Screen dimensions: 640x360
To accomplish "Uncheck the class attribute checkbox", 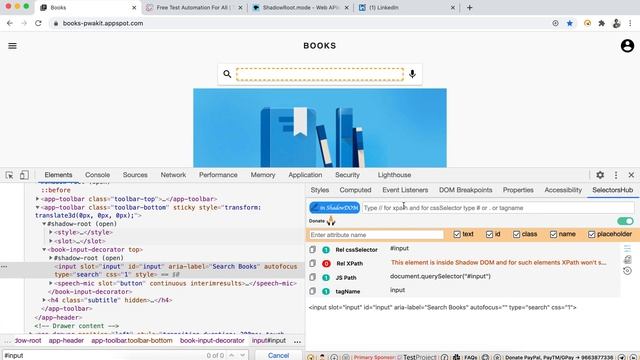I will [516, 234].
